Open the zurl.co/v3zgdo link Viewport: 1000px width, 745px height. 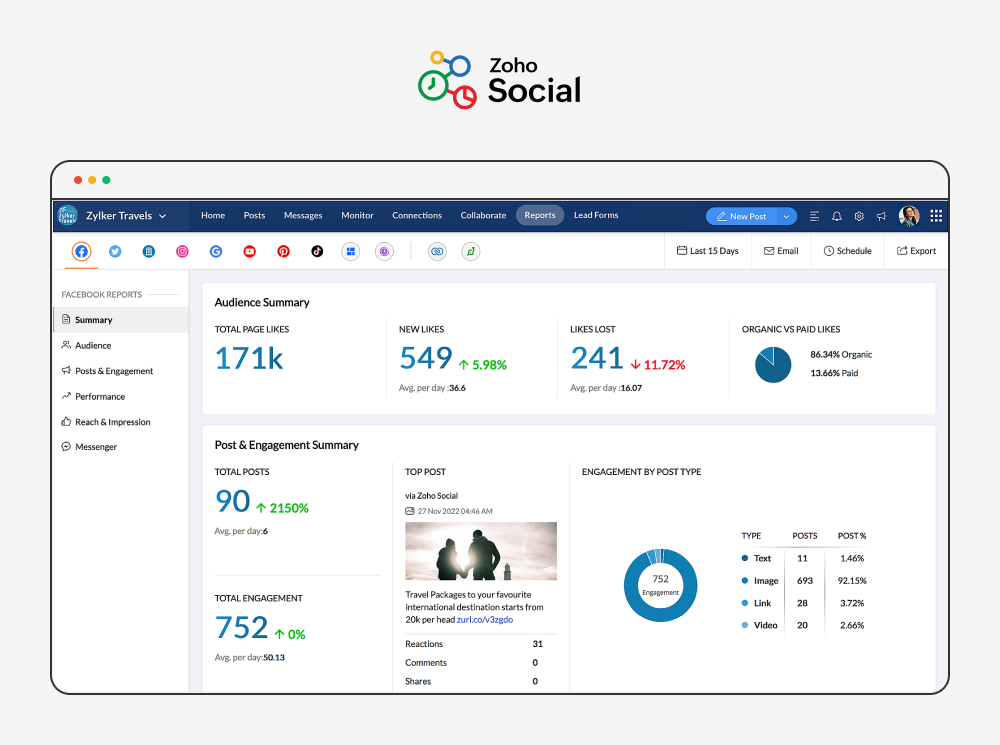coord(485,620)
